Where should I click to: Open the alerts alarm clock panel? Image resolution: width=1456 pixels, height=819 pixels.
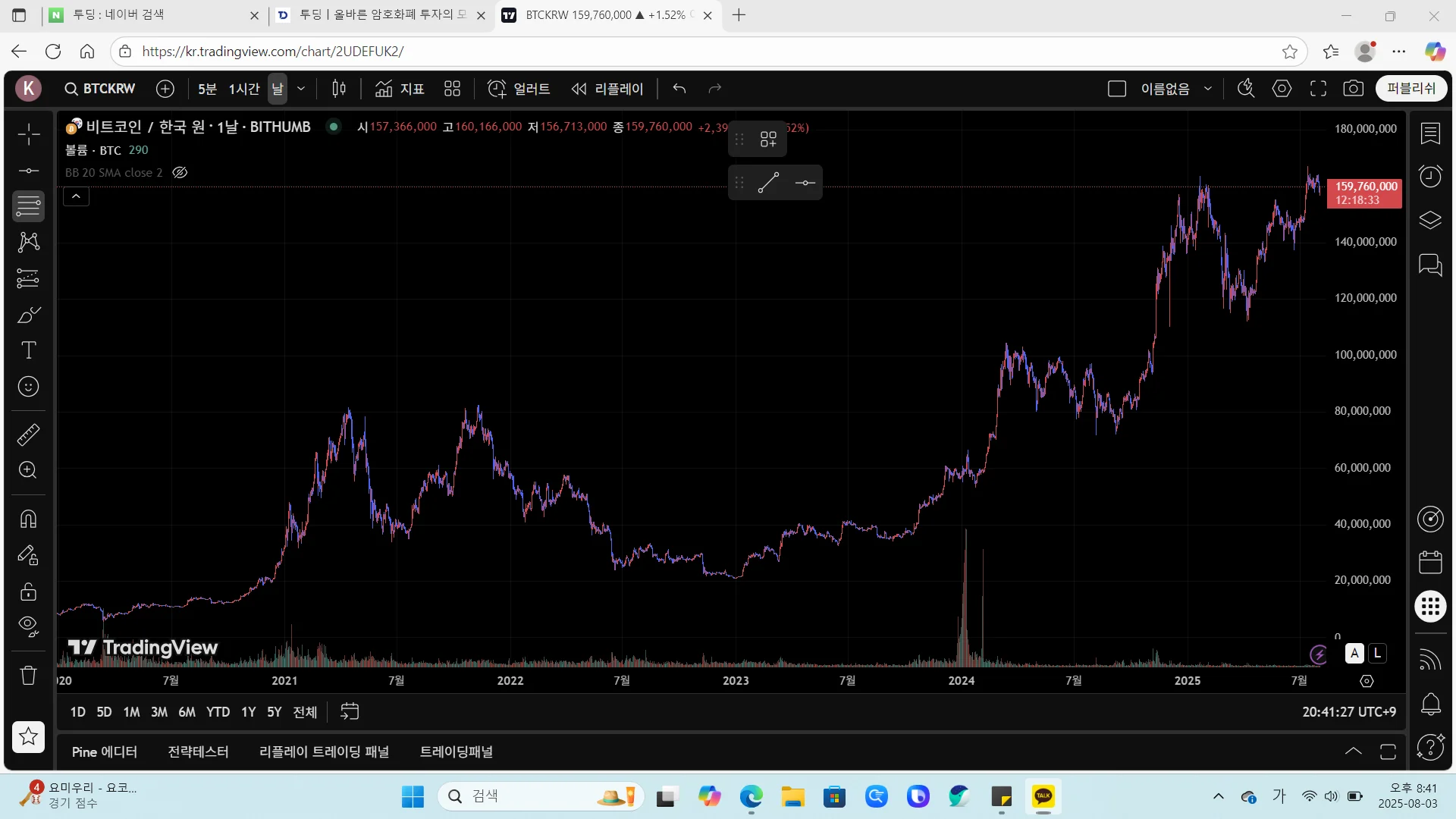point(1430,177)
